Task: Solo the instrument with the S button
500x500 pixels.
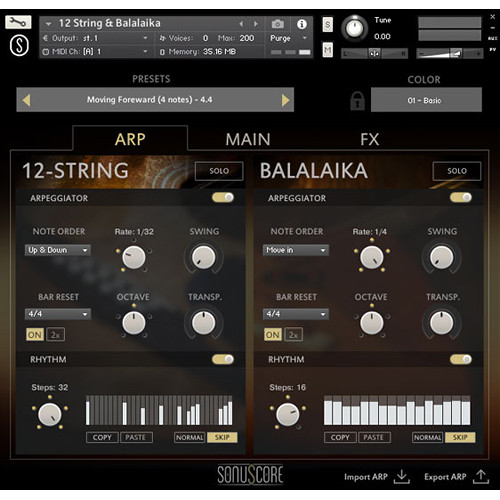Action: pos(328,24)
